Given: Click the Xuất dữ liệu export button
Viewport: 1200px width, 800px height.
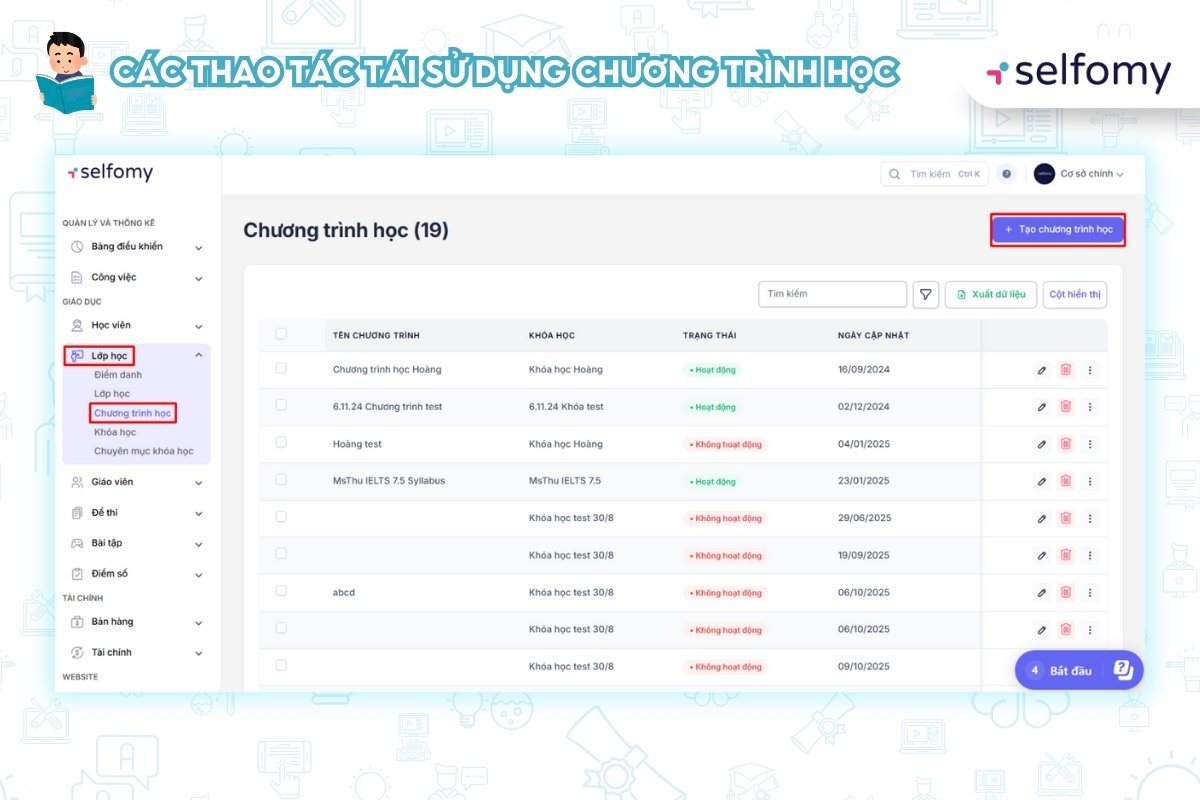Looking at the screenshot, I should point(990,294).
